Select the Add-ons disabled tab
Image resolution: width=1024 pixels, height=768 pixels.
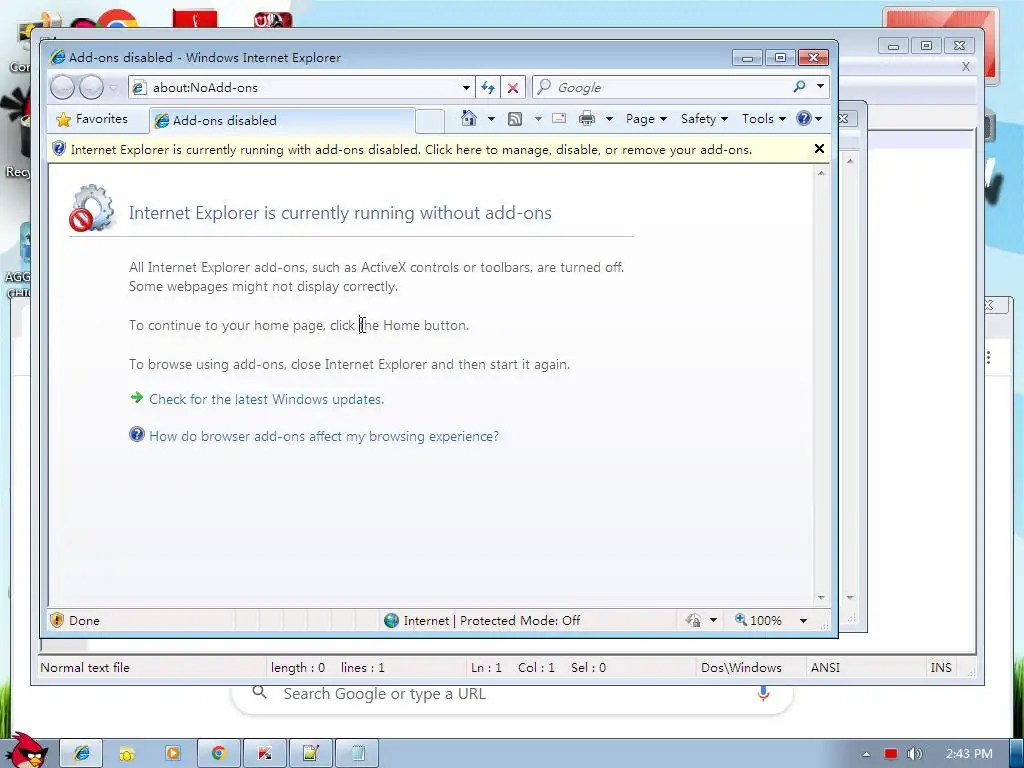[x=282, y=120]
